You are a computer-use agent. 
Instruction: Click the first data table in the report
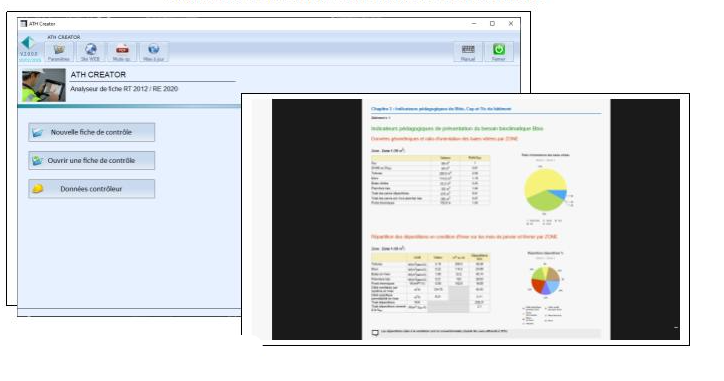click(430, 180)
